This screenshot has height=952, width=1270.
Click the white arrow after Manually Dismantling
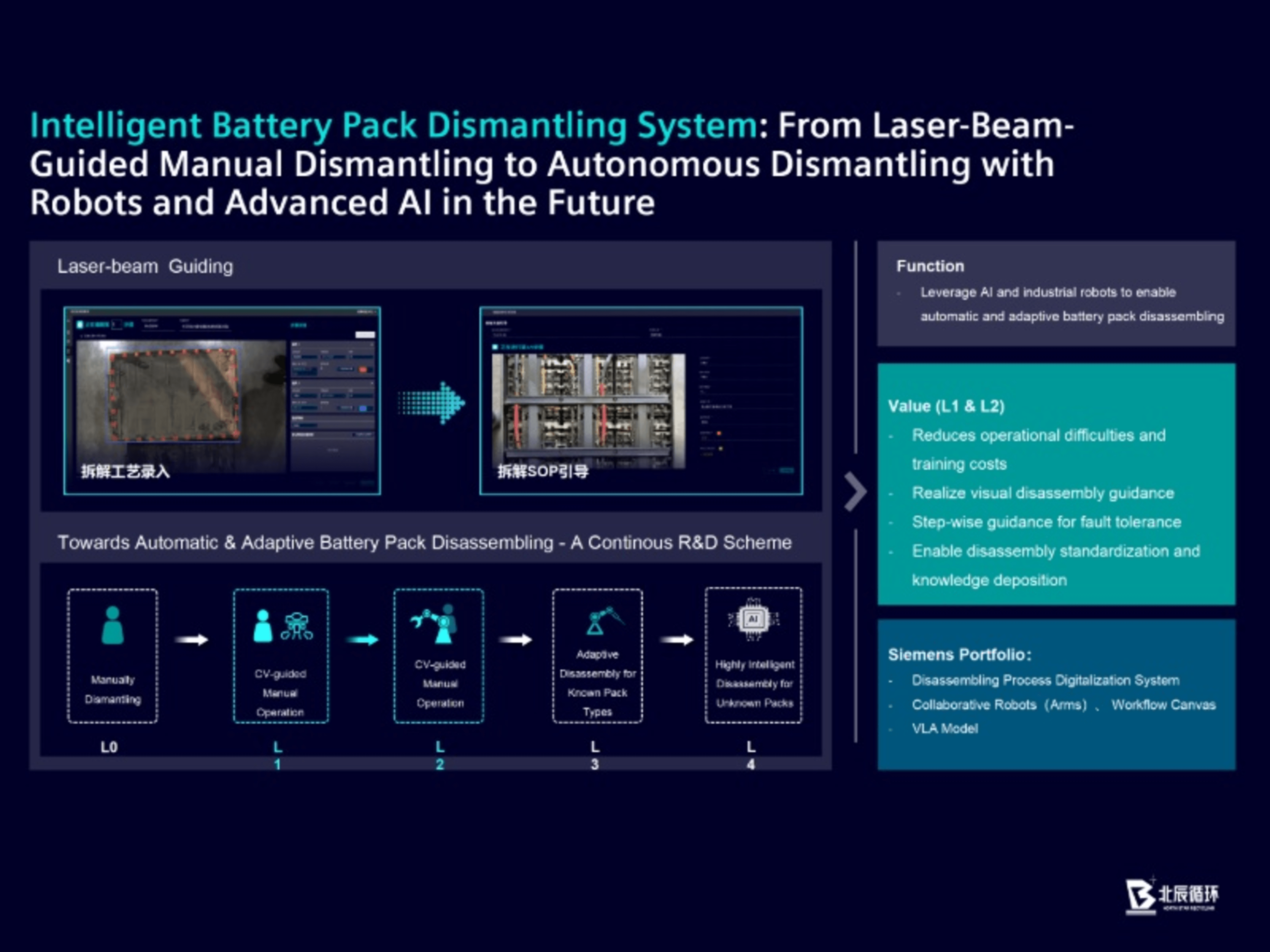pyautogui.click(x=191, y=640)
